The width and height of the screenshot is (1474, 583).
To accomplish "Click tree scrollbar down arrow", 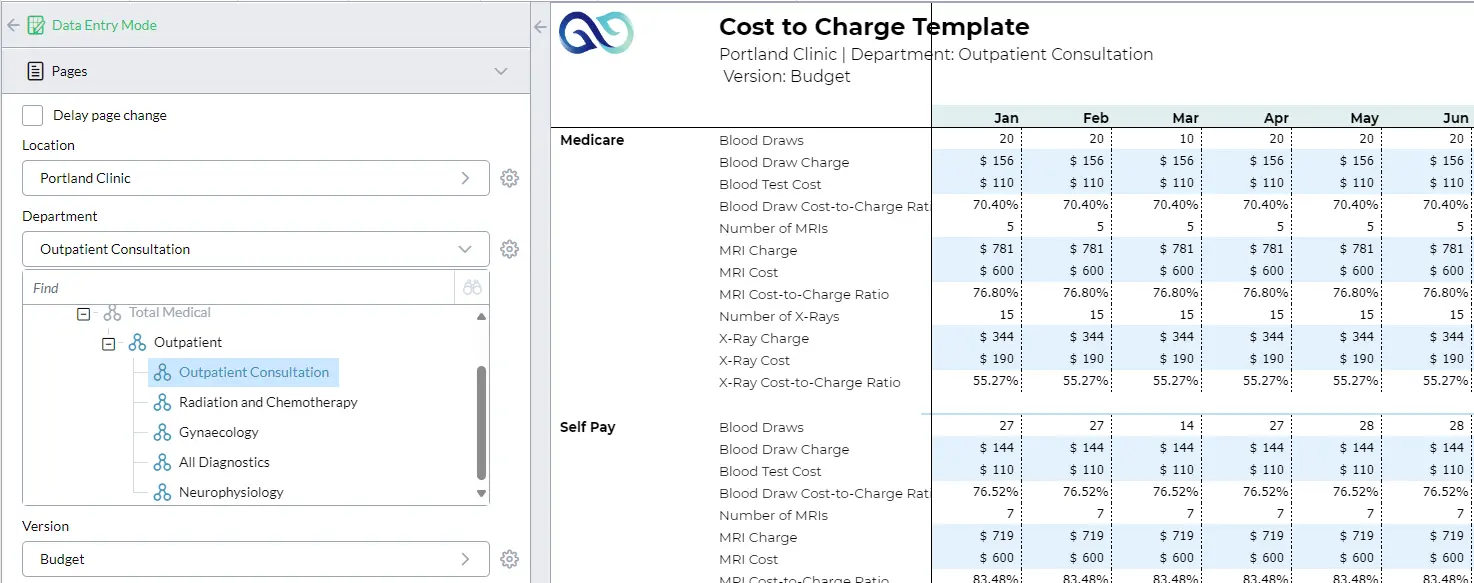I will (x=481, y=493).
